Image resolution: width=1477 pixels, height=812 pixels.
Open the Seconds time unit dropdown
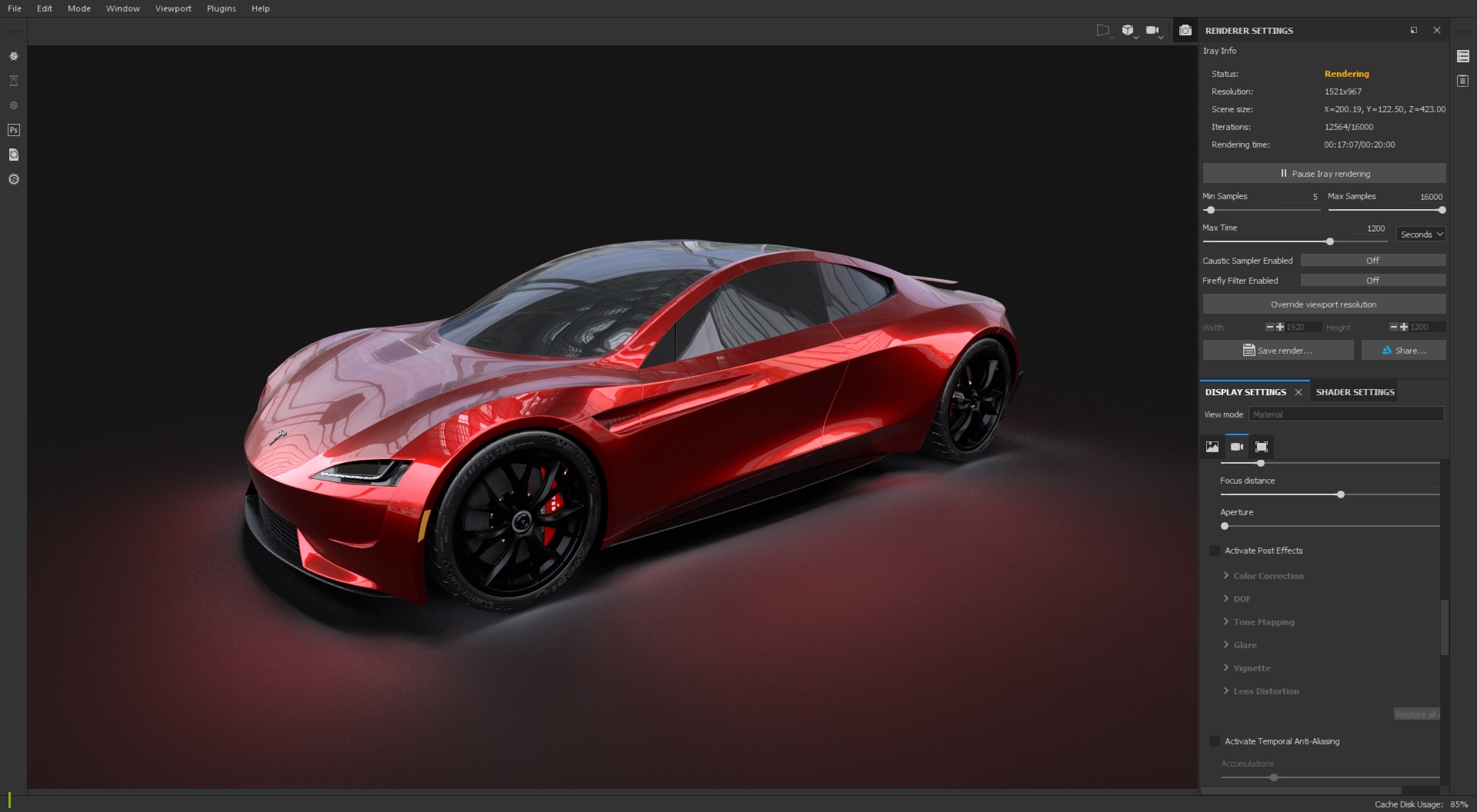pos(1421,235)
